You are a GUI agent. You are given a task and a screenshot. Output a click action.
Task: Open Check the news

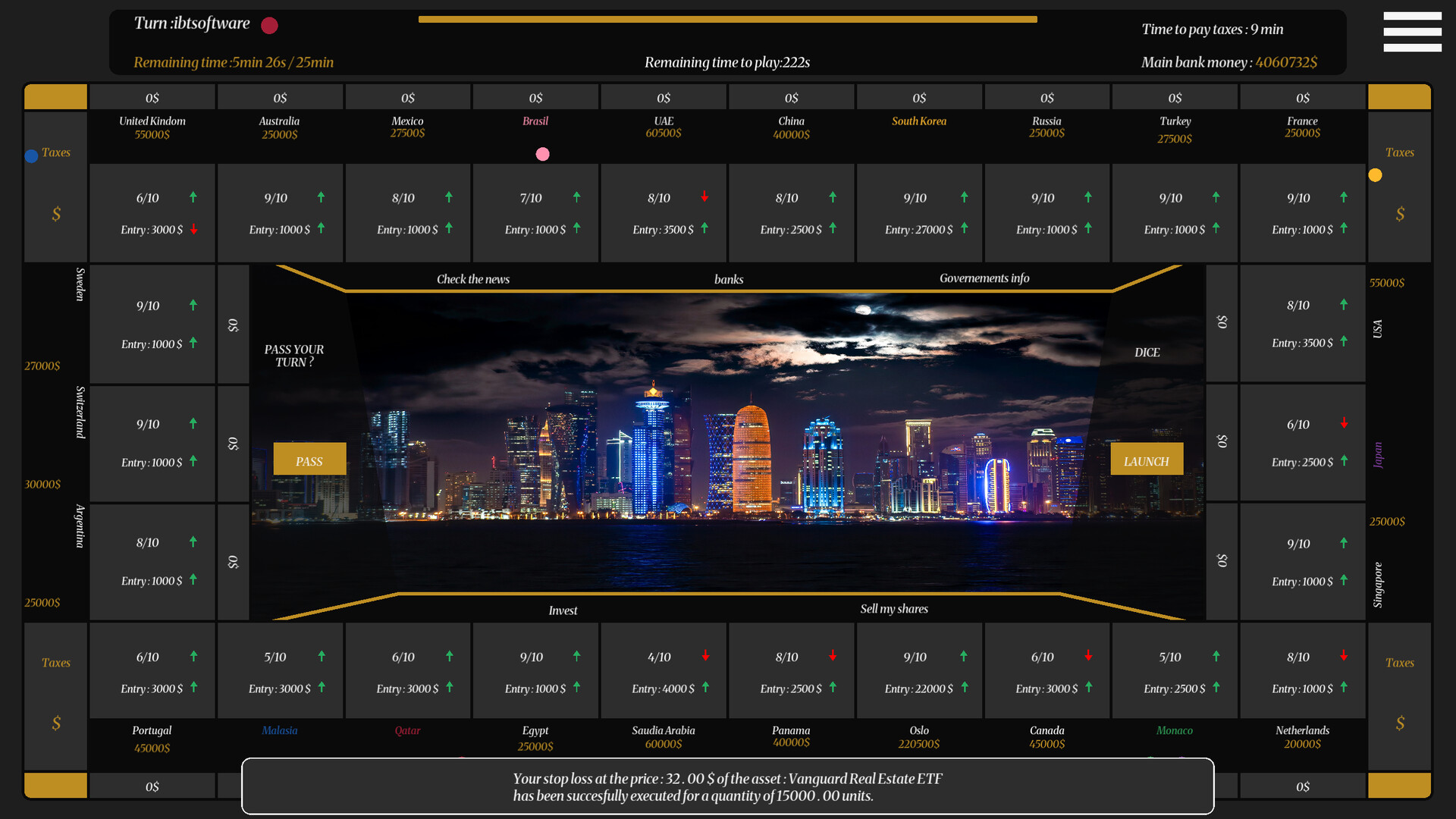click(x=473, y=279)
